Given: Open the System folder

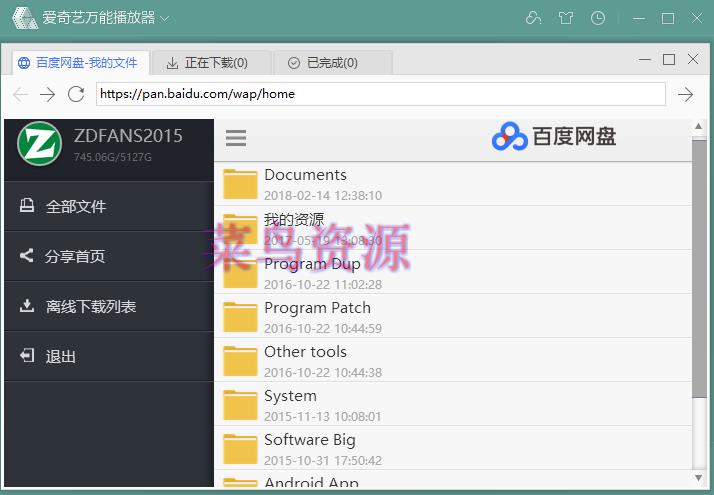Looking at the screenshot, I should click(x=453, y=404).
